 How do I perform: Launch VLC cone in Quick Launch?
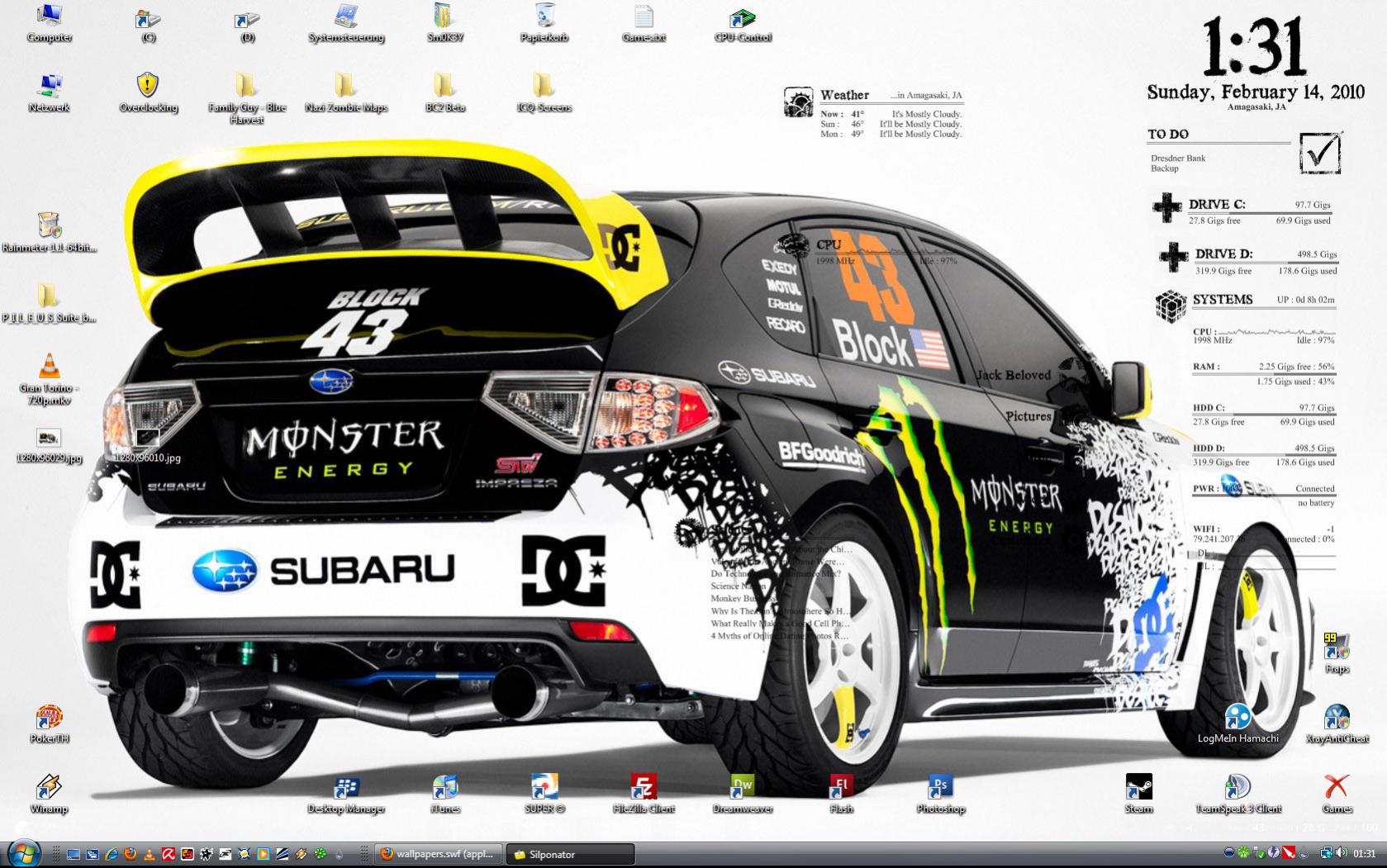point(150,854)
